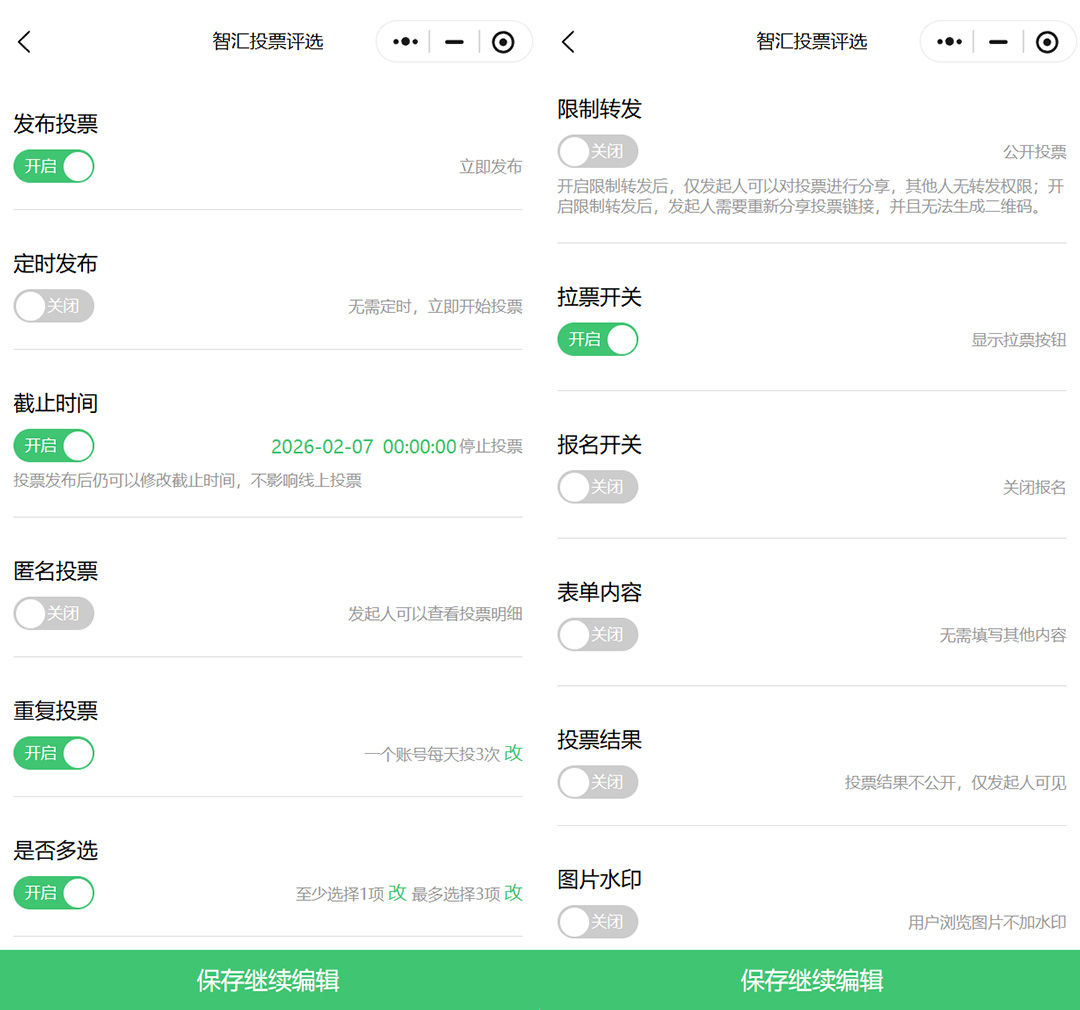Click 改 after 至少选择1项
This screenshot has width=1080, height=1010.
click(397, 893)
